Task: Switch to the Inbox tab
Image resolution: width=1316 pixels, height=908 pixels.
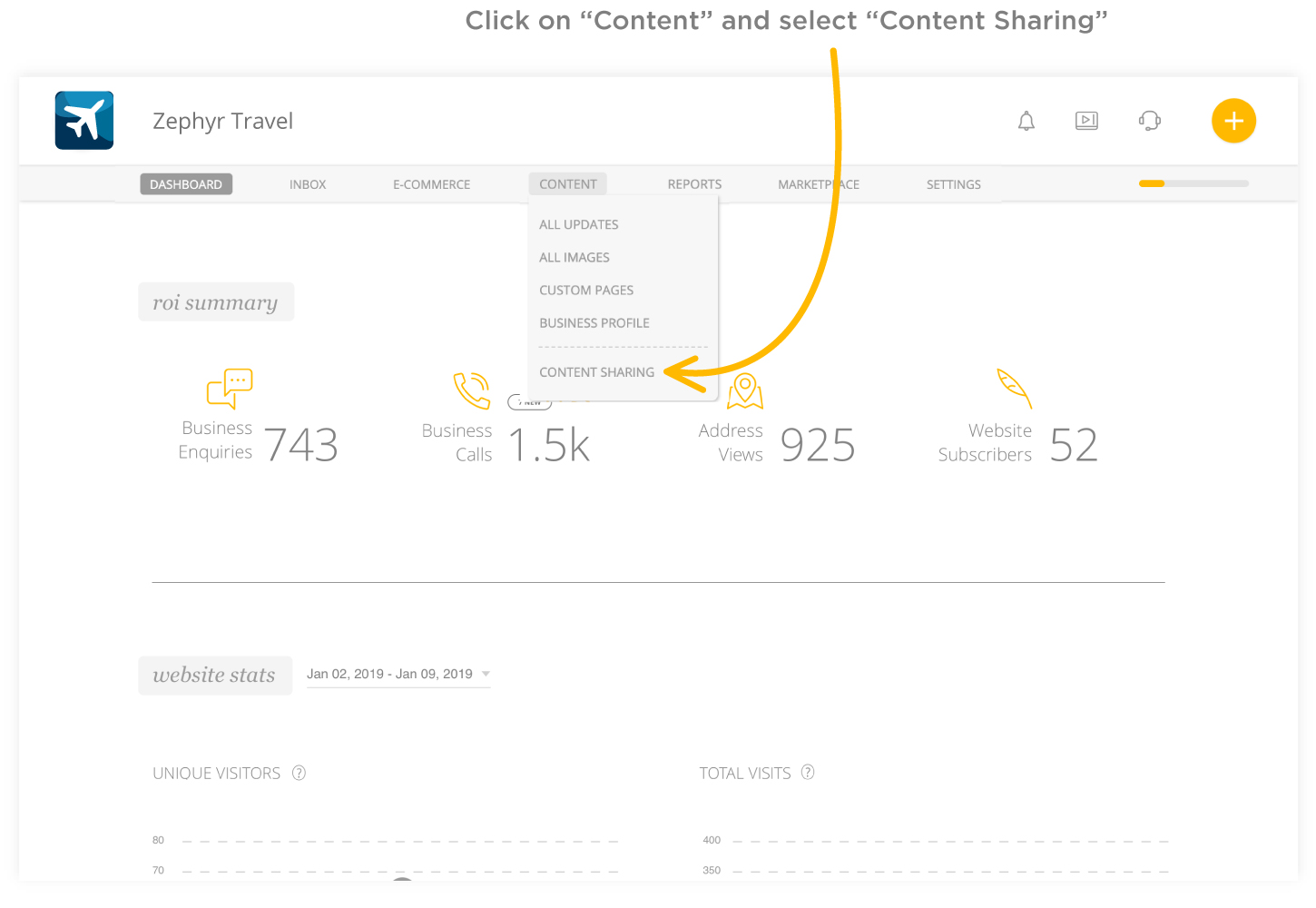Action: (308, 184)
